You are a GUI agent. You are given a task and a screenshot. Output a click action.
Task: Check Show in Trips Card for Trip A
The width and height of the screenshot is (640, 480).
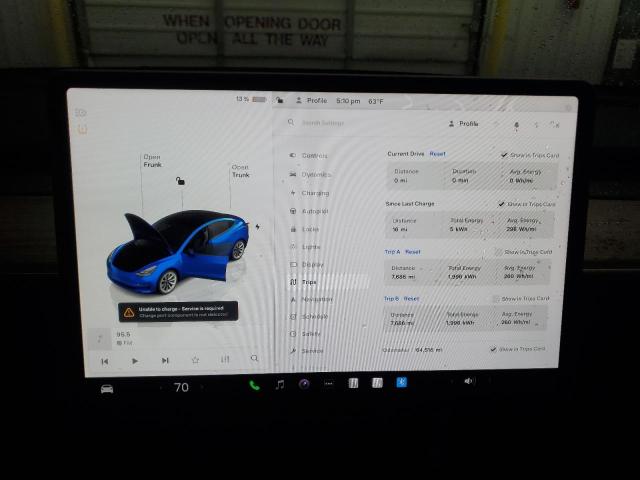[498, 252]
